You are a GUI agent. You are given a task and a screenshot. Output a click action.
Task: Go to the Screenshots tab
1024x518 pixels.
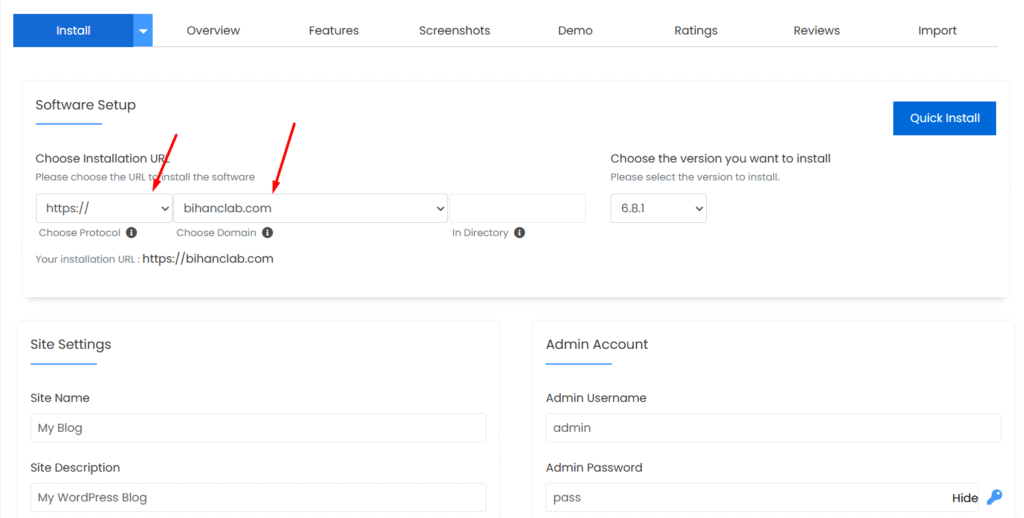[x=454, y=31]
